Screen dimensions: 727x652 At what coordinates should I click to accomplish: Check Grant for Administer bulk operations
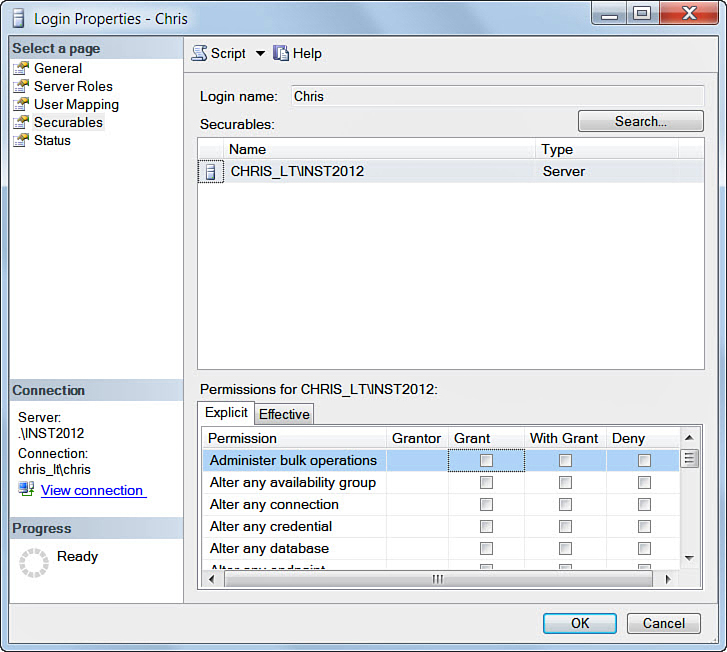click(486, 461)
